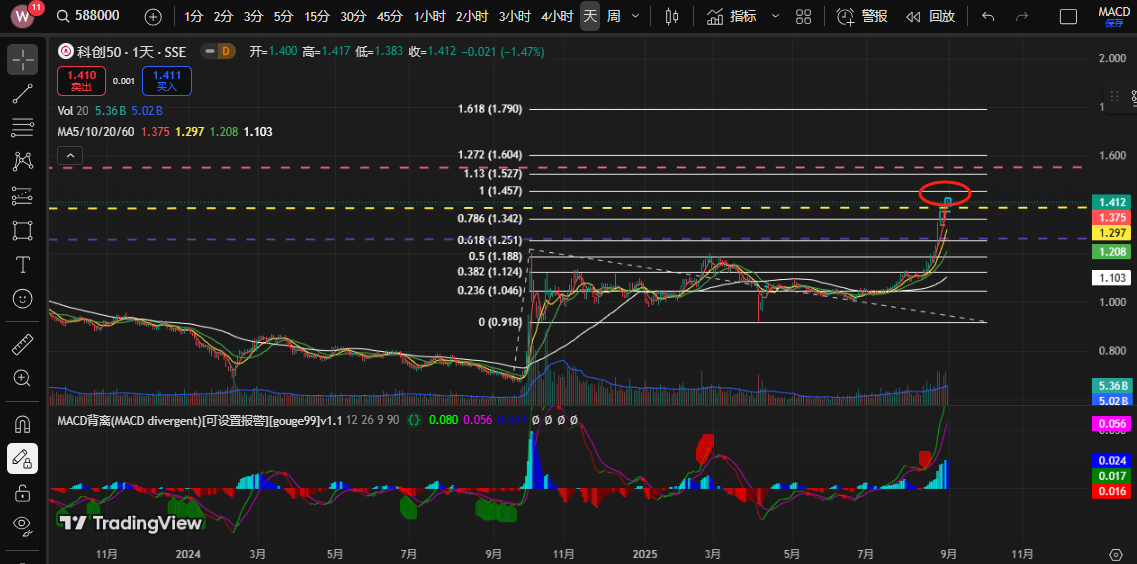Switch to the 1小时 timeframe
Viewport: 1137px width, 564px height.
(x=429, y=16)
